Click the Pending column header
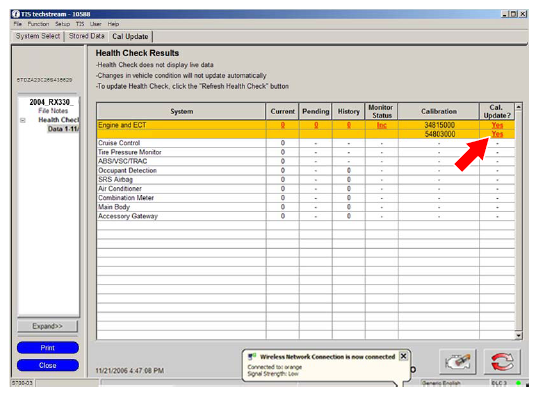This screenshot has width=538, height=396. point(316,111)
